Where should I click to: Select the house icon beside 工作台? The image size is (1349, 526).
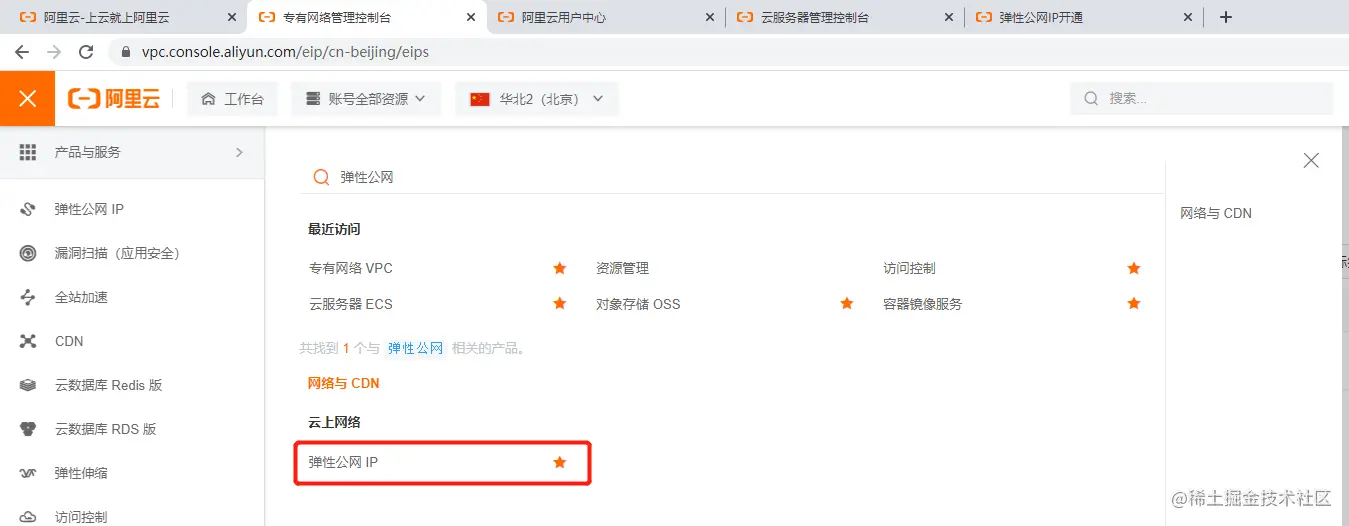(208, 99)
